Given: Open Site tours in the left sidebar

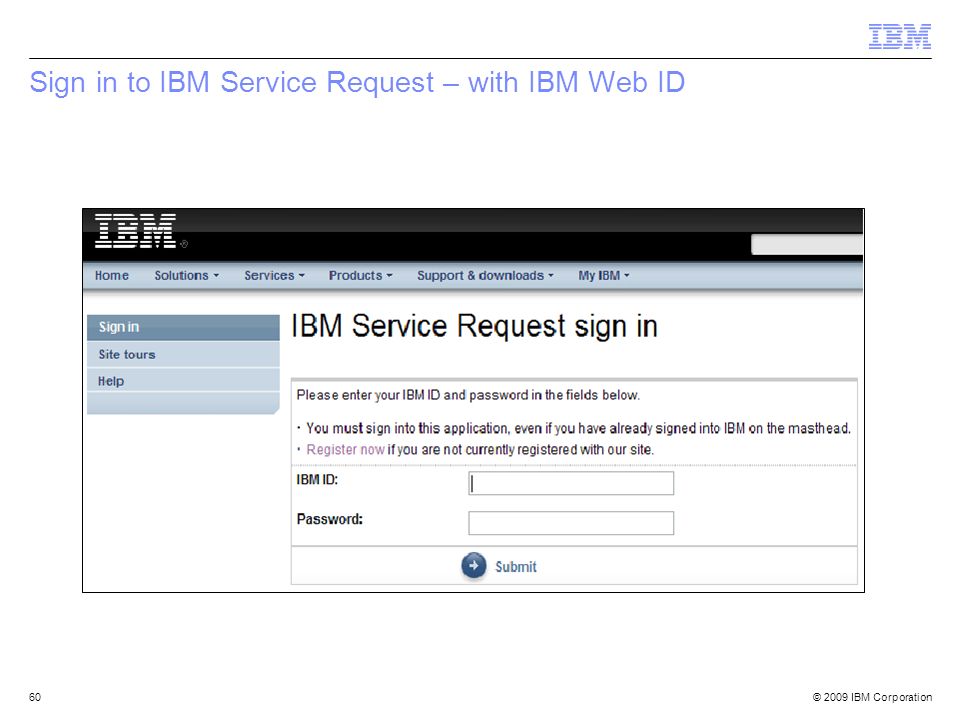Looking at the screenshot, I should (x=183, y=354).
